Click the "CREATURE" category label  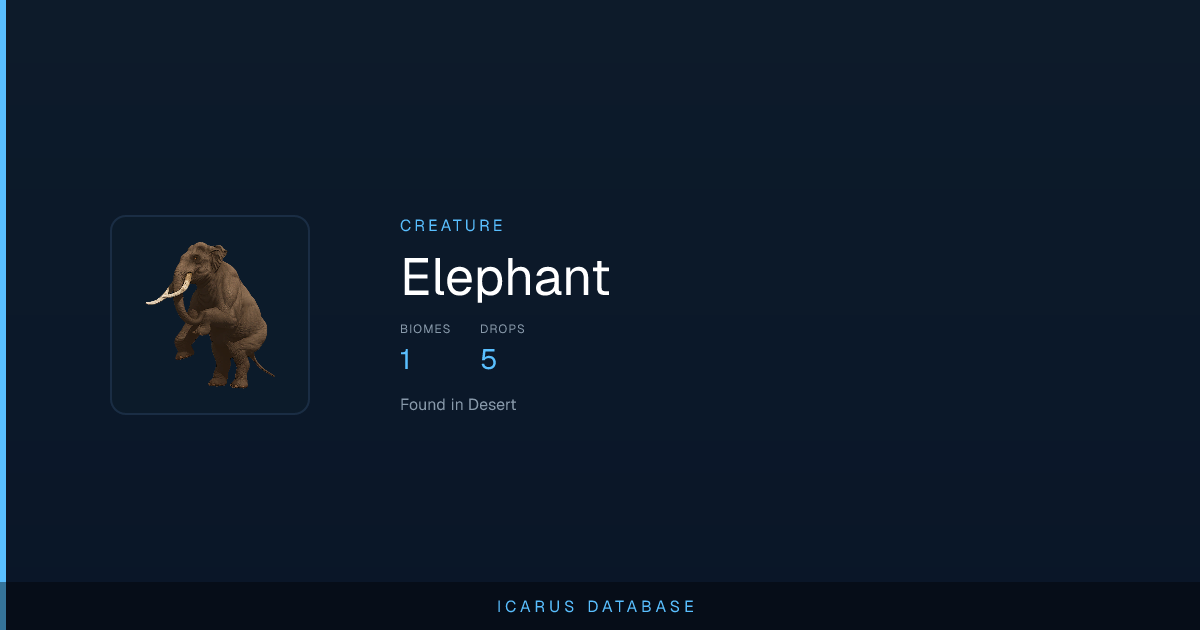pyautogui.click(x=452, y=226)
